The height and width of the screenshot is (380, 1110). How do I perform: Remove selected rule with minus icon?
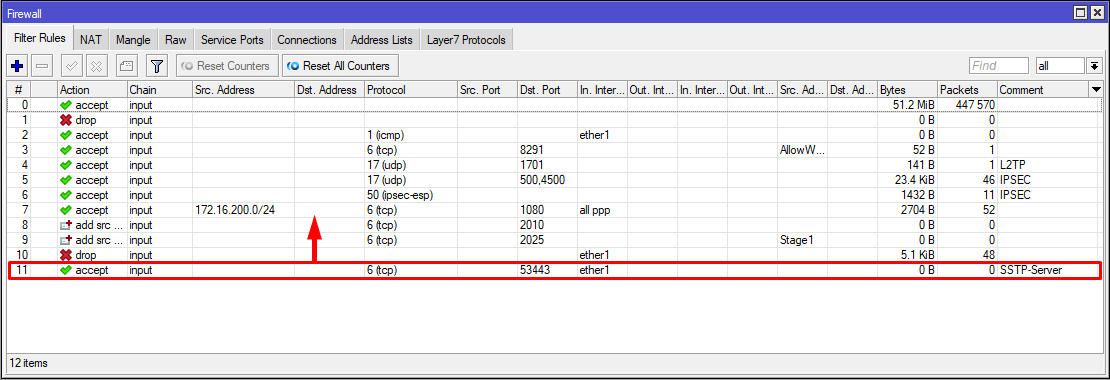(x=42, y=66)
